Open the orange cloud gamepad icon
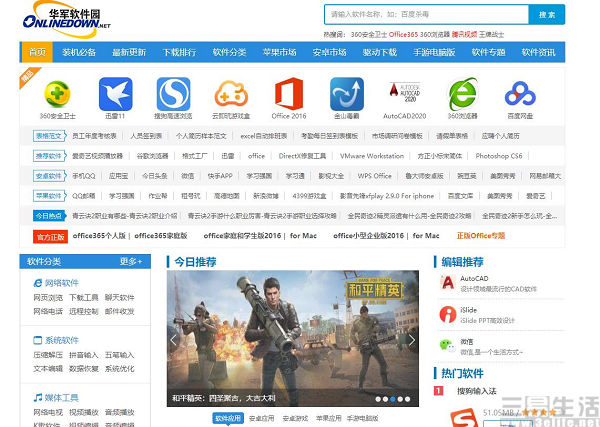 click(x=231, y=94)
